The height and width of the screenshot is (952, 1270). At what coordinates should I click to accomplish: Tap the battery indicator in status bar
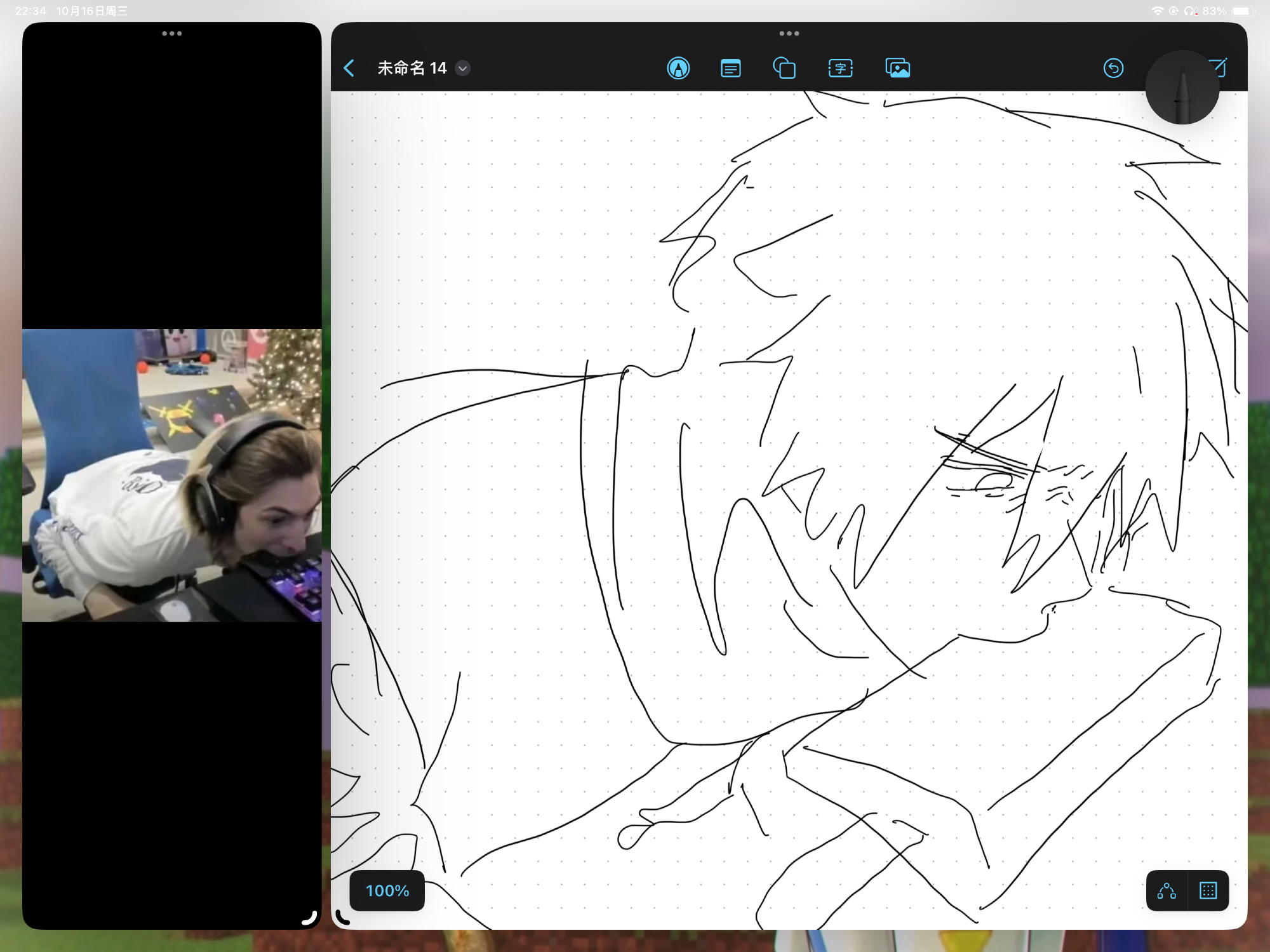(x=1241, y=11)
